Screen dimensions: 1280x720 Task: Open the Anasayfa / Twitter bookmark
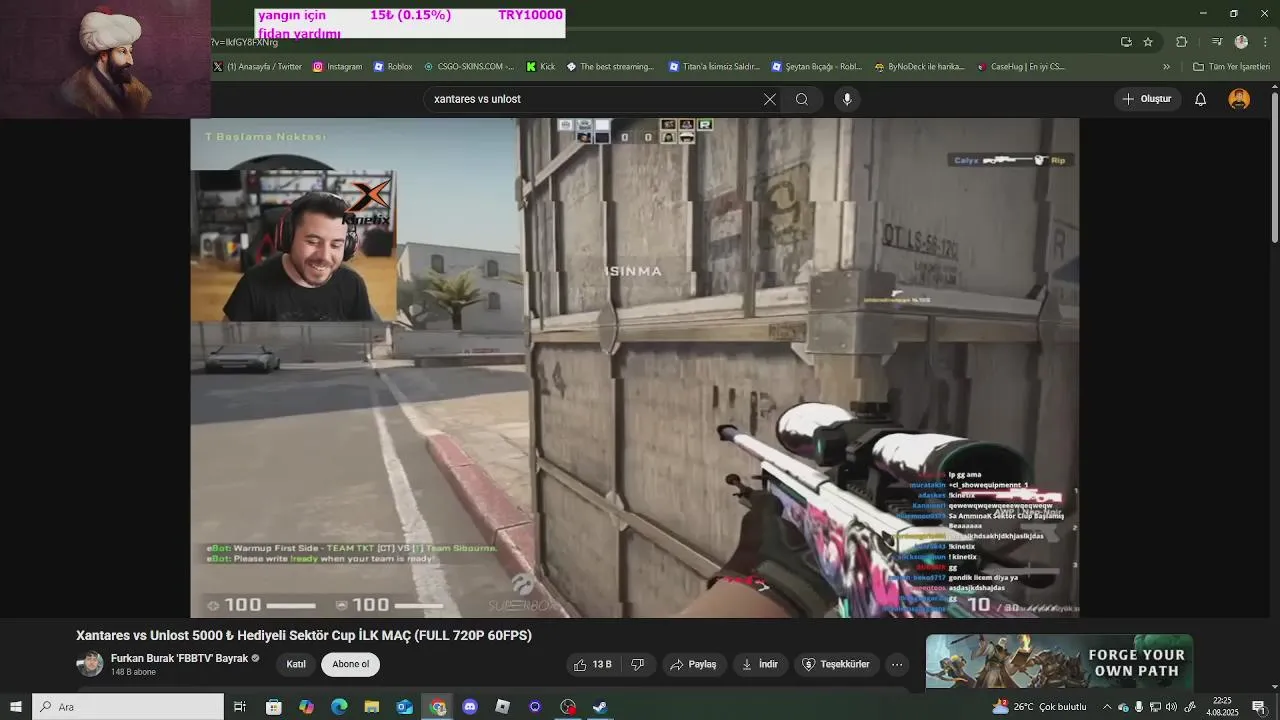(257, 67)
